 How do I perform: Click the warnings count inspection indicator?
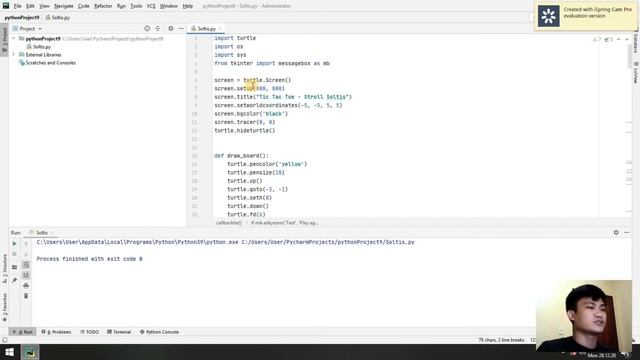(x=597, y=39)
